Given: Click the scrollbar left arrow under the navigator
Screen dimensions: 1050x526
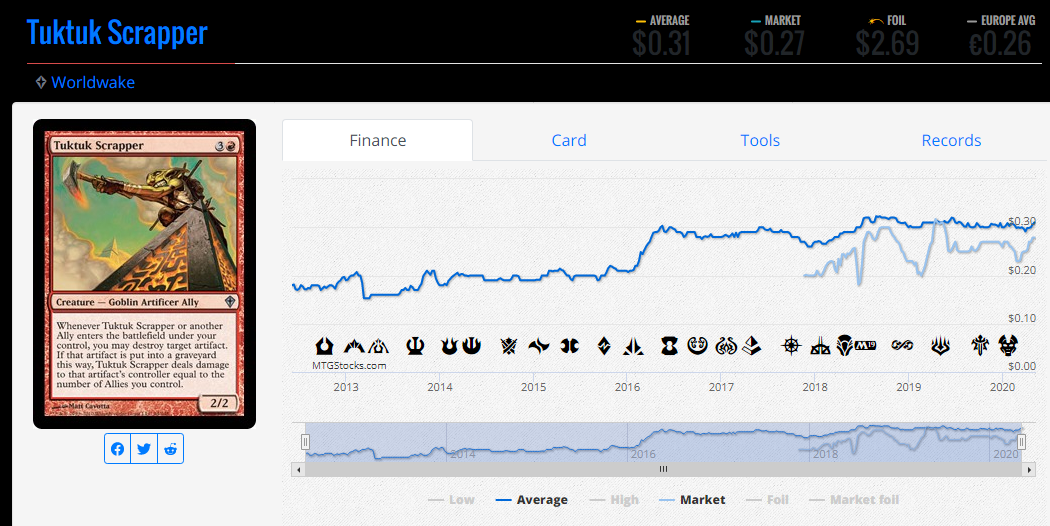Looking at the screenshot, I should (x=299, y=470).
